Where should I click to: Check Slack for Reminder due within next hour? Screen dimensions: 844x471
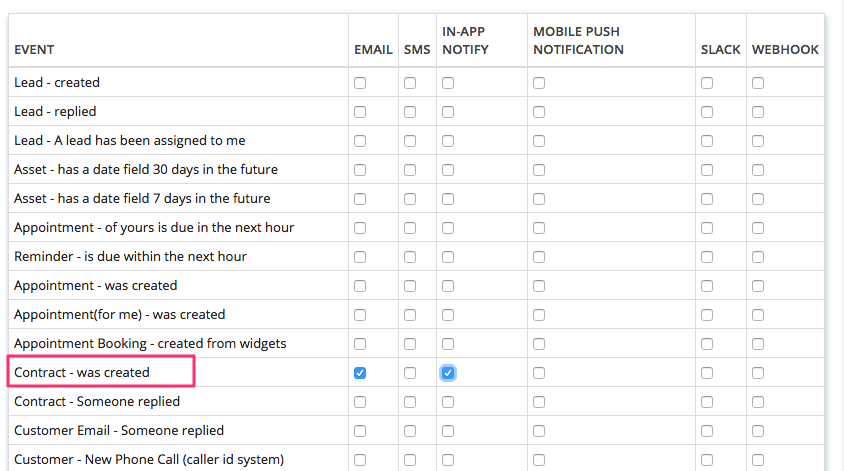(707, 257)
